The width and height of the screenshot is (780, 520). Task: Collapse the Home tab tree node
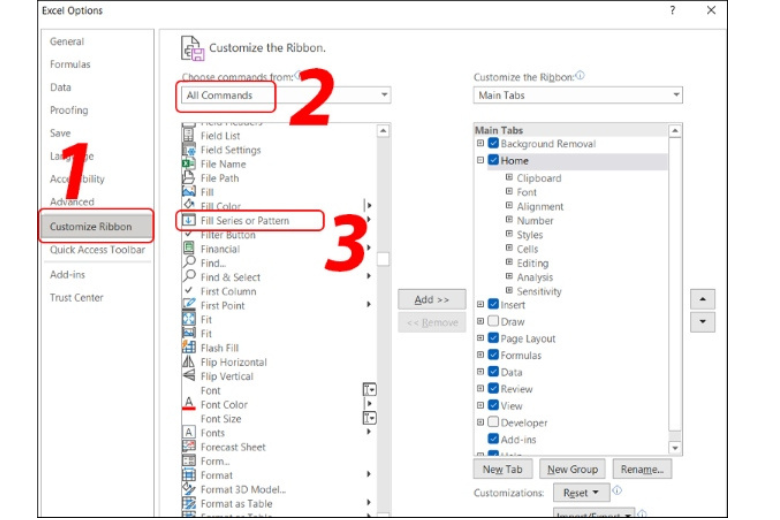[x=480, y=160]
